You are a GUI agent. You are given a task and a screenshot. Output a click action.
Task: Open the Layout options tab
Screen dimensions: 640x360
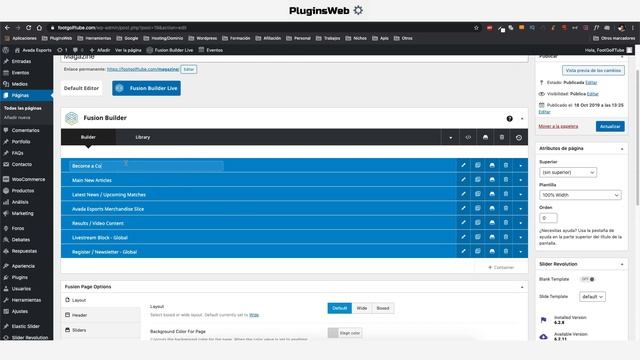tap(100, 300)
